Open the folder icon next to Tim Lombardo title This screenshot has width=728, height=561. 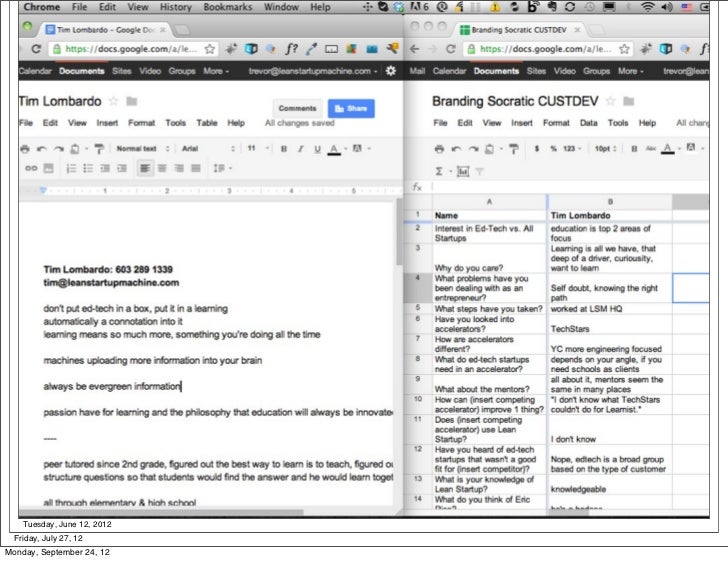[132, 101]
